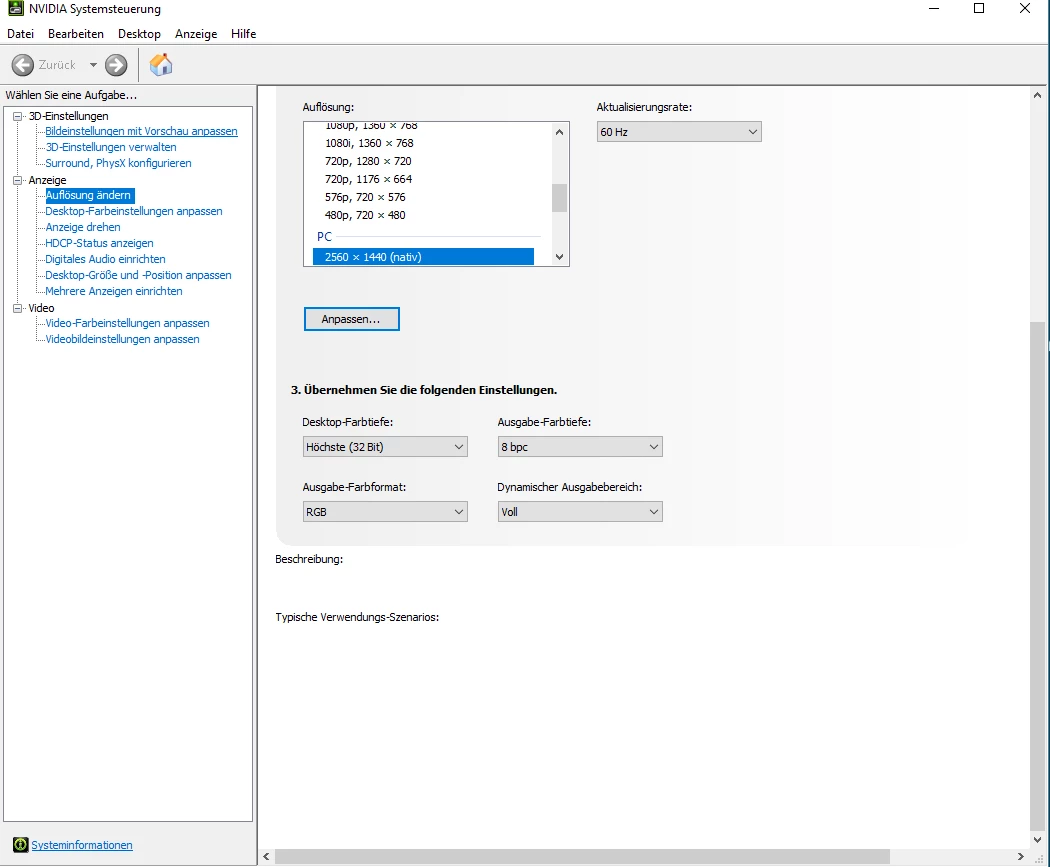Open HDCP-Status anzeigen page

pos(99,244)
